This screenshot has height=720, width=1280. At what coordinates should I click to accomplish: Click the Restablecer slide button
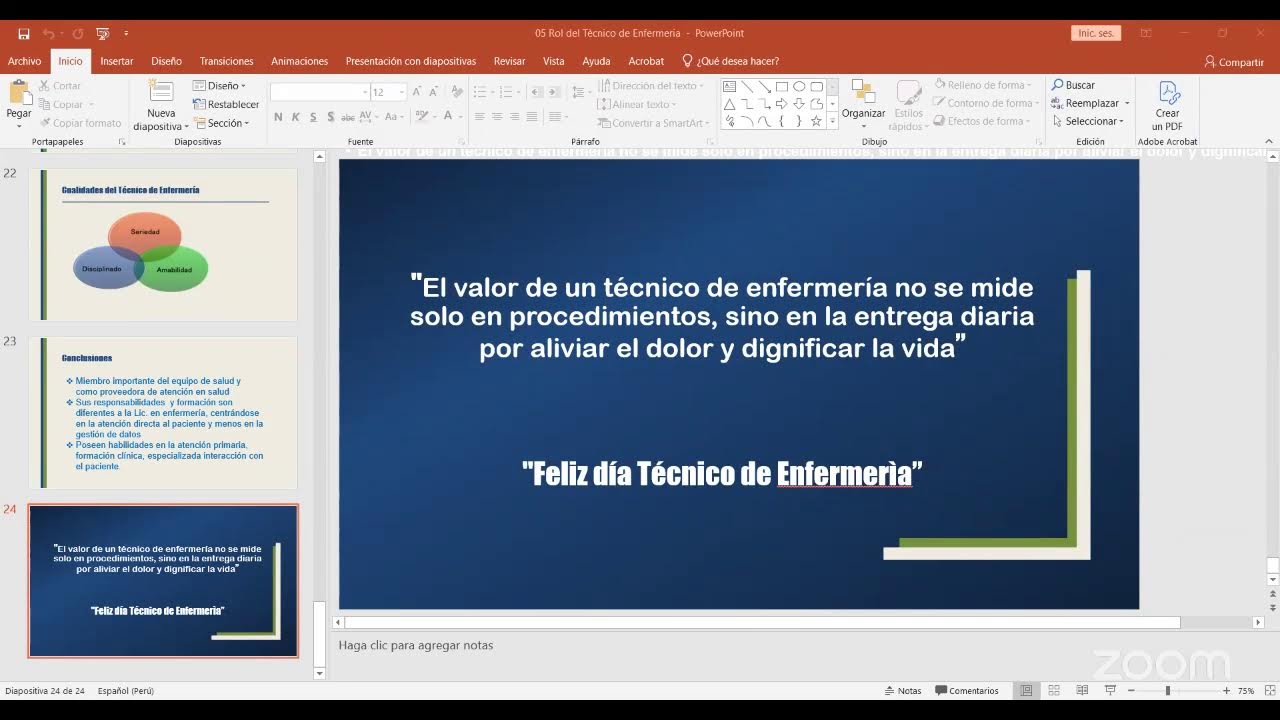tap(226, 104)
